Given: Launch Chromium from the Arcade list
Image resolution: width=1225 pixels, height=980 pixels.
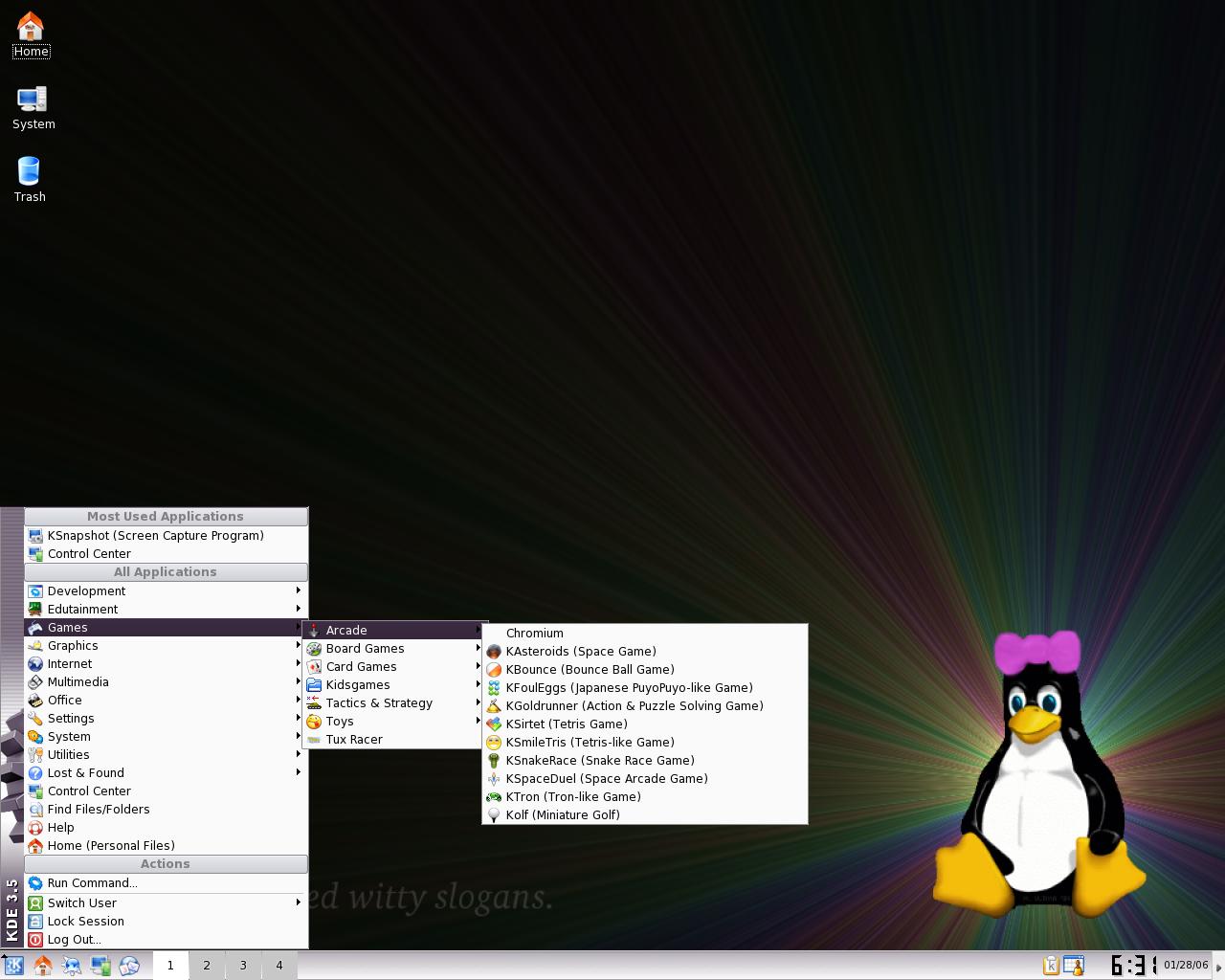Looking at the screenshot, I should coord(644,634).
